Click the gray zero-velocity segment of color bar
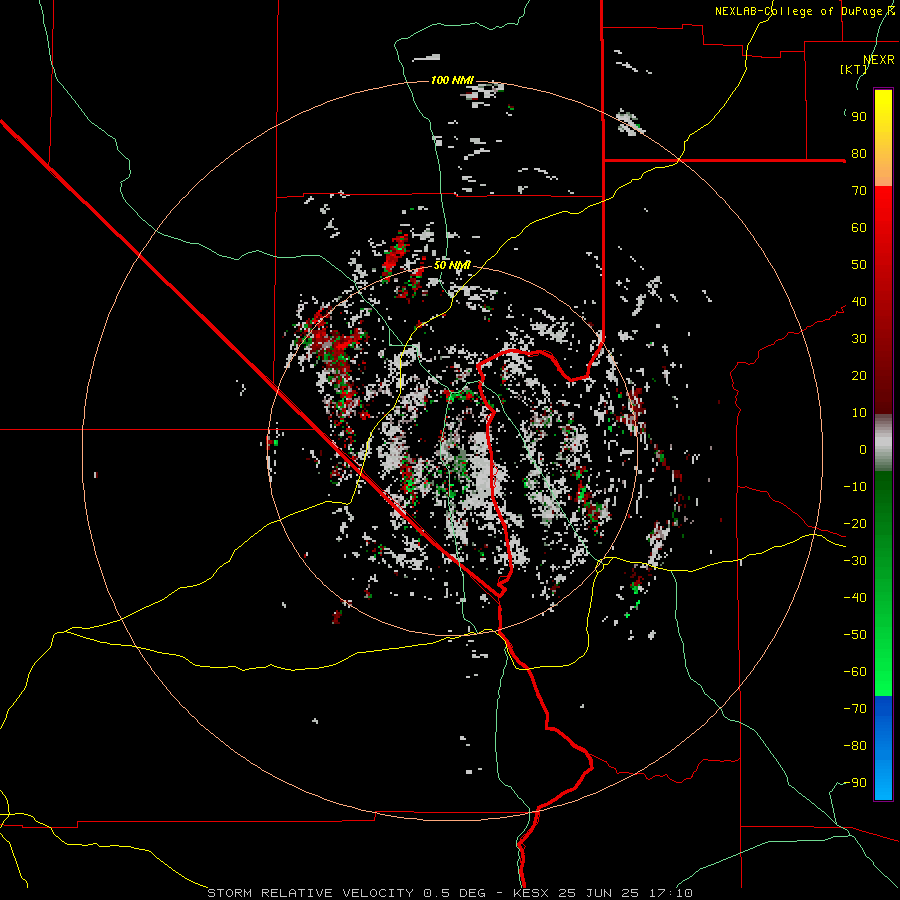900x900 pixels. point(883,443)
